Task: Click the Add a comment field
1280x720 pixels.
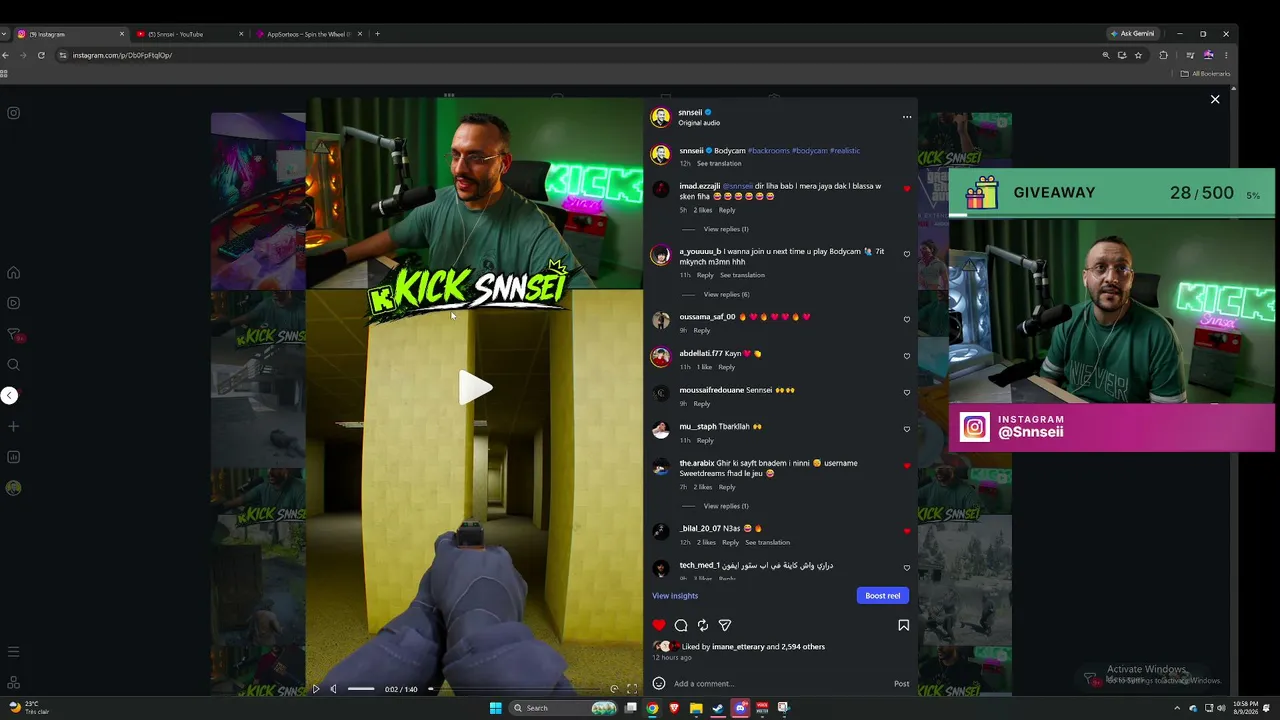Action: click(780, 684)
